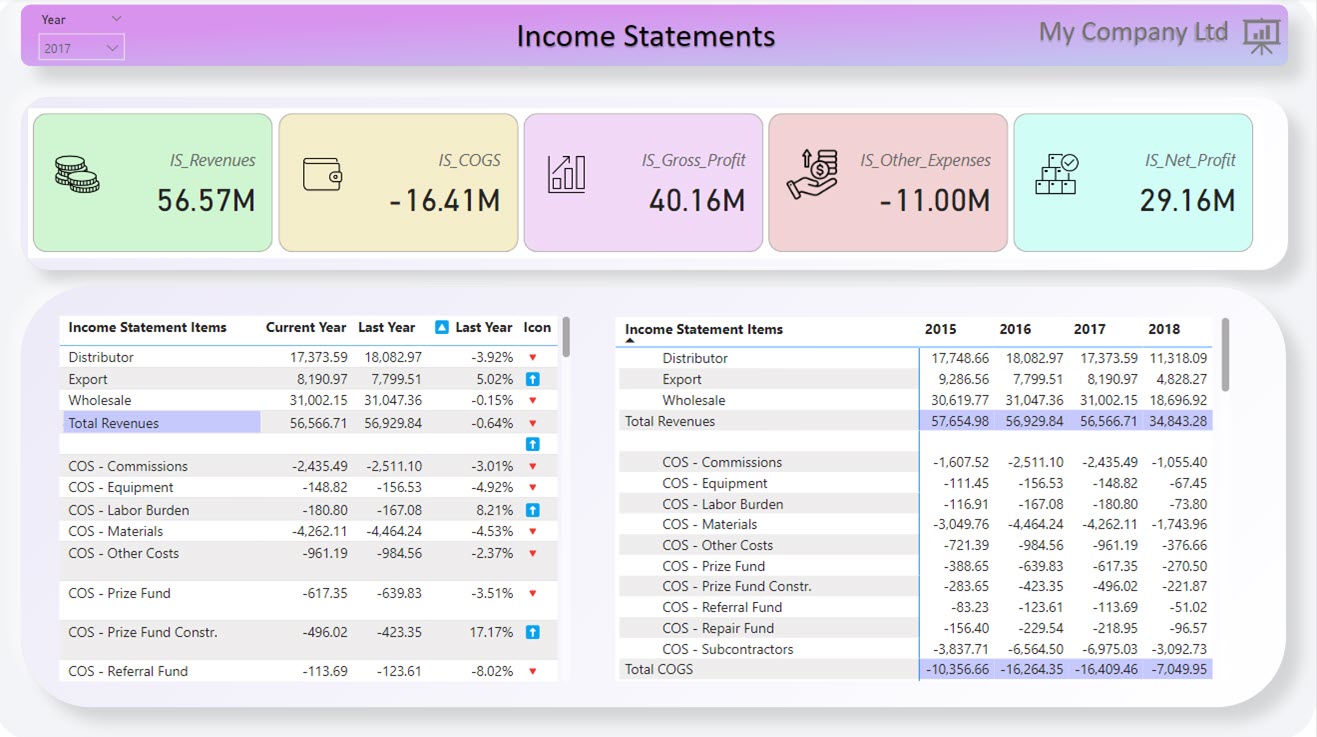Select the highlighted Total Revenues row label in the Current Year table
The image size is (1317, 737).
click(x=161, y=423)
